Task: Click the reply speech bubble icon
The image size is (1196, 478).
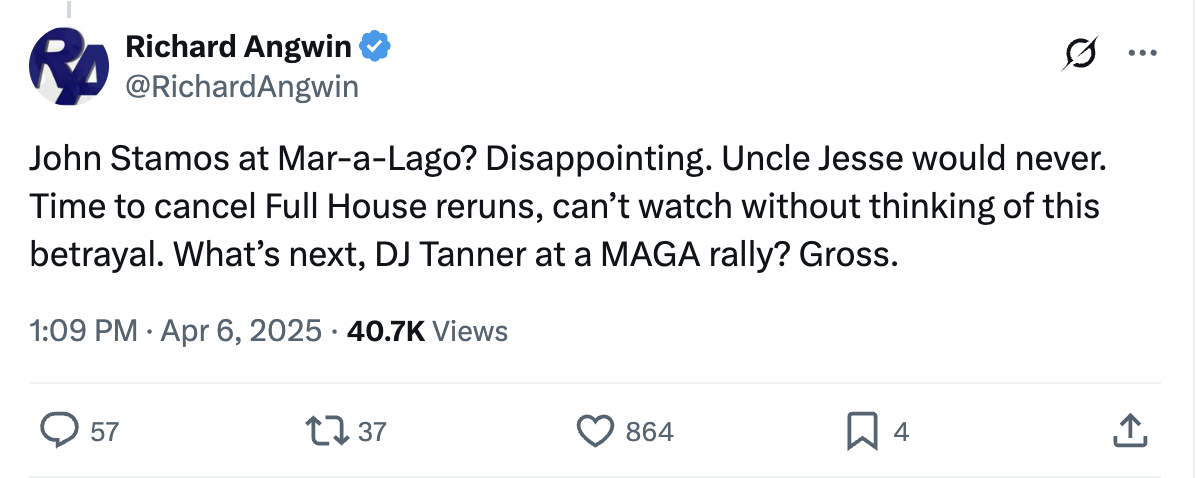Action: coord(59,431)
